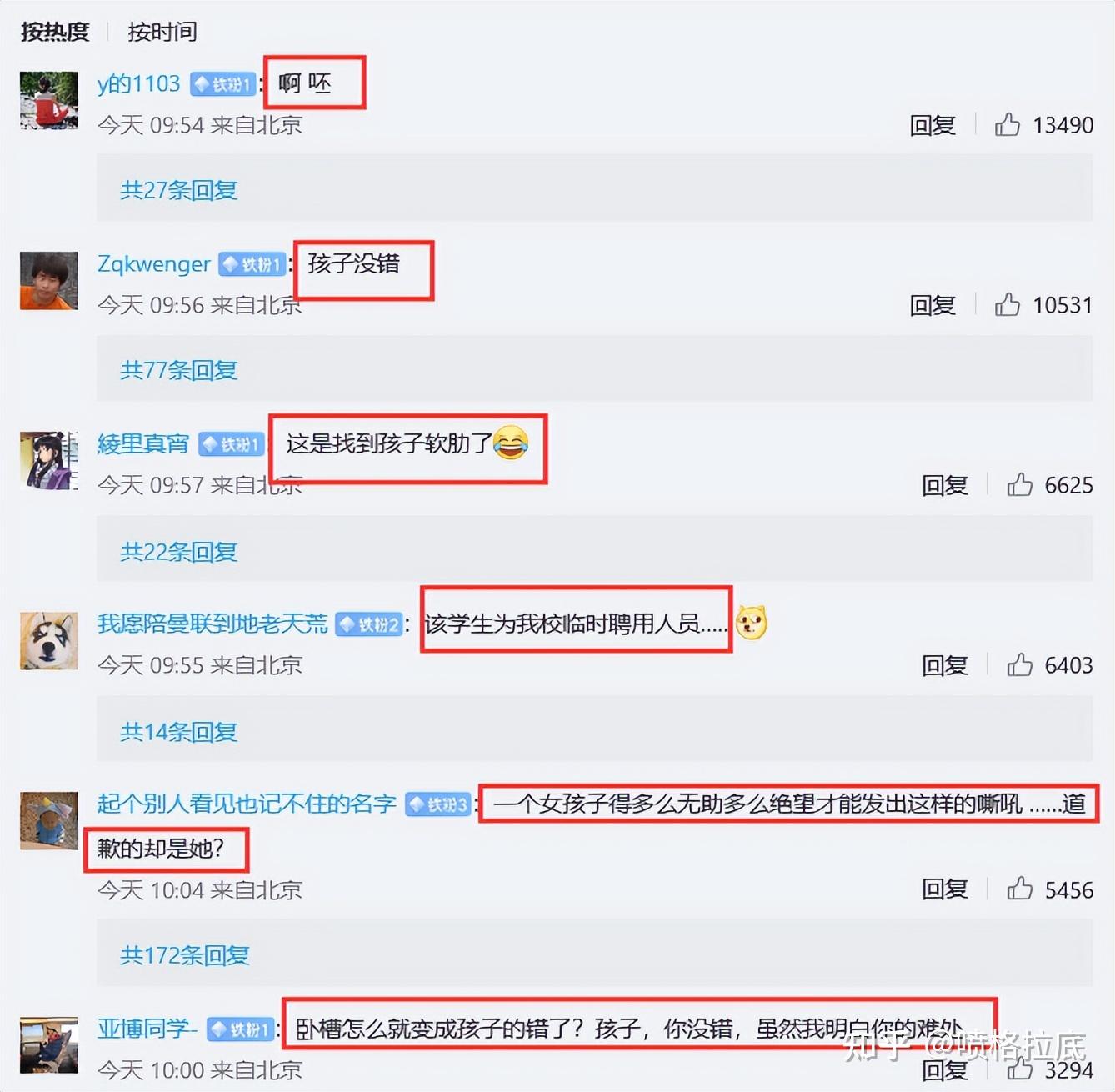Open user profile Zqkwenger
Screen dimensions: 1115x1092
tap(154, 264)
